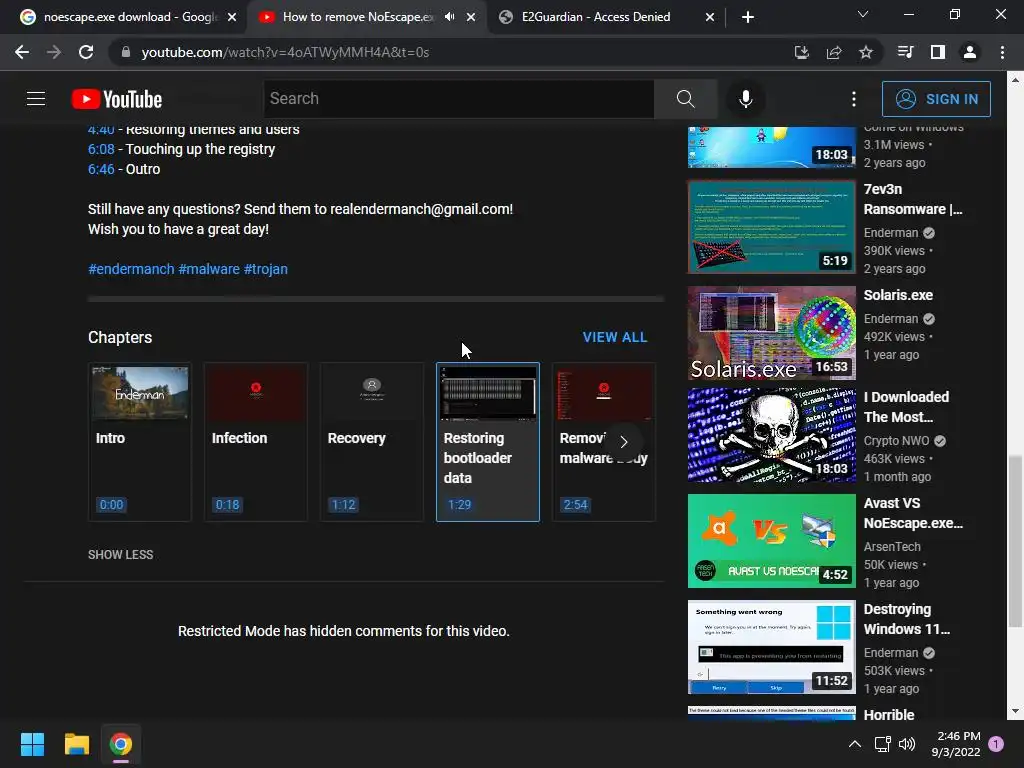Image resolution: width=1024 pixels, height=768 pixels.
Task: Show hidden tray icons chevron
Action: pyautogui.click(x=854, y=744)
